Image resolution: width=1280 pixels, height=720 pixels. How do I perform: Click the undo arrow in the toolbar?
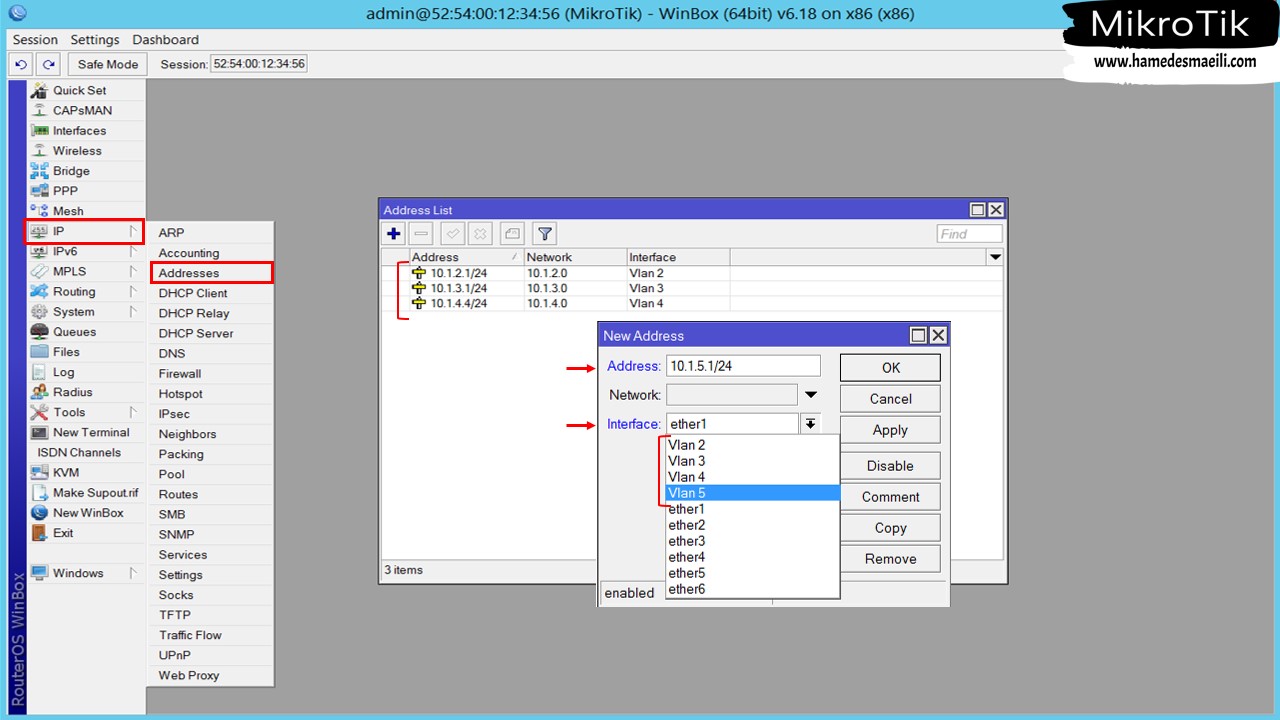coord(21,64)
